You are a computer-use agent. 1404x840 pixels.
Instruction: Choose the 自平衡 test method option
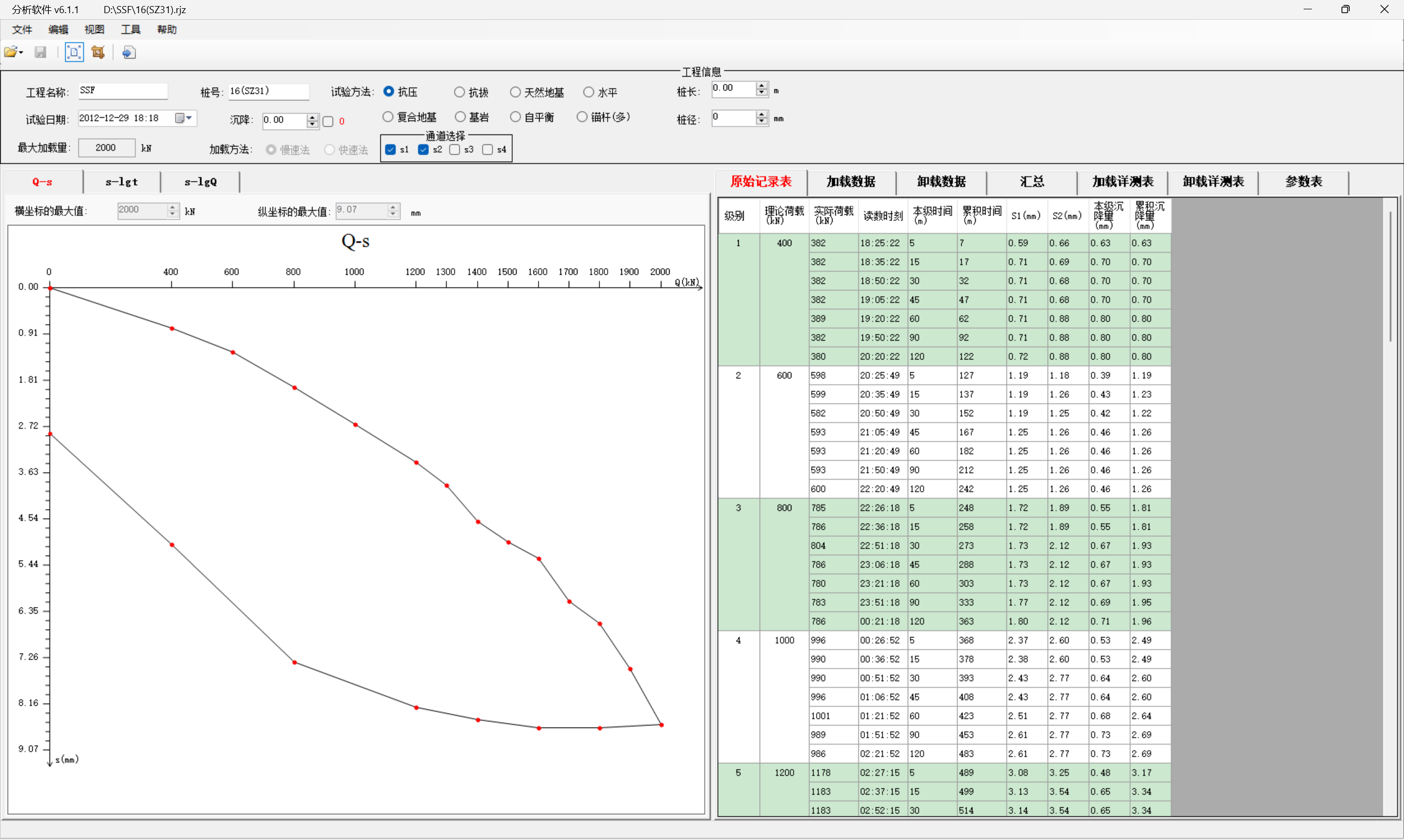pos(515,117)
